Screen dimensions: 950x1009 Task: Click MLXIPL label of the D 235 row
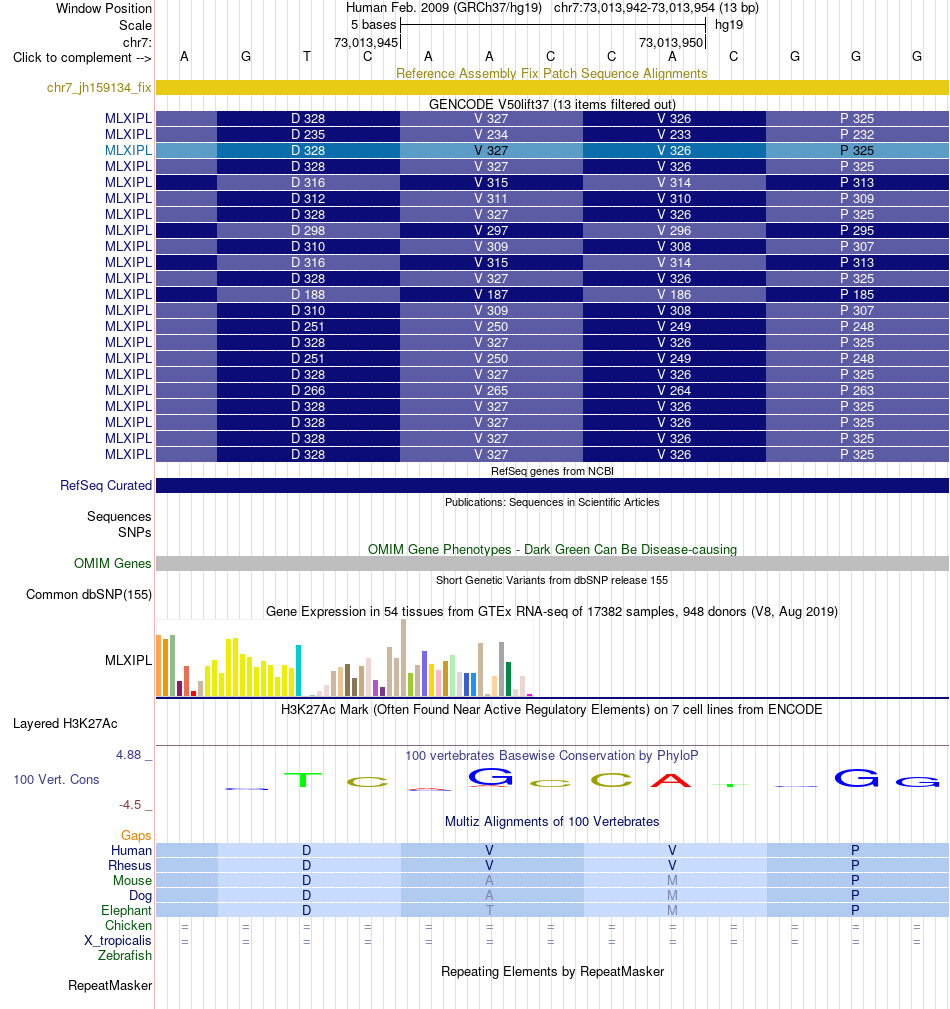pos(128,134)
